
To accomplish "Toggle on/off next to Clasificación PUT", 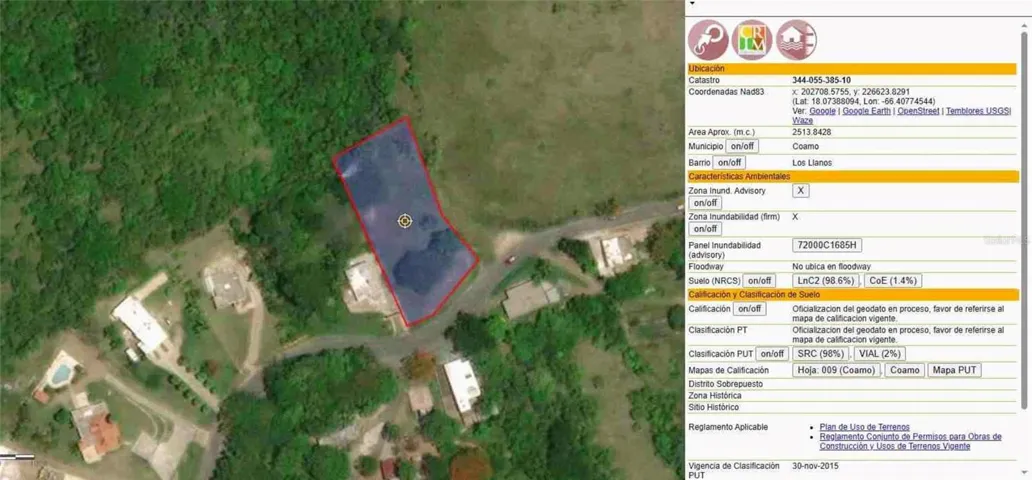I will (x=772, y=354).
